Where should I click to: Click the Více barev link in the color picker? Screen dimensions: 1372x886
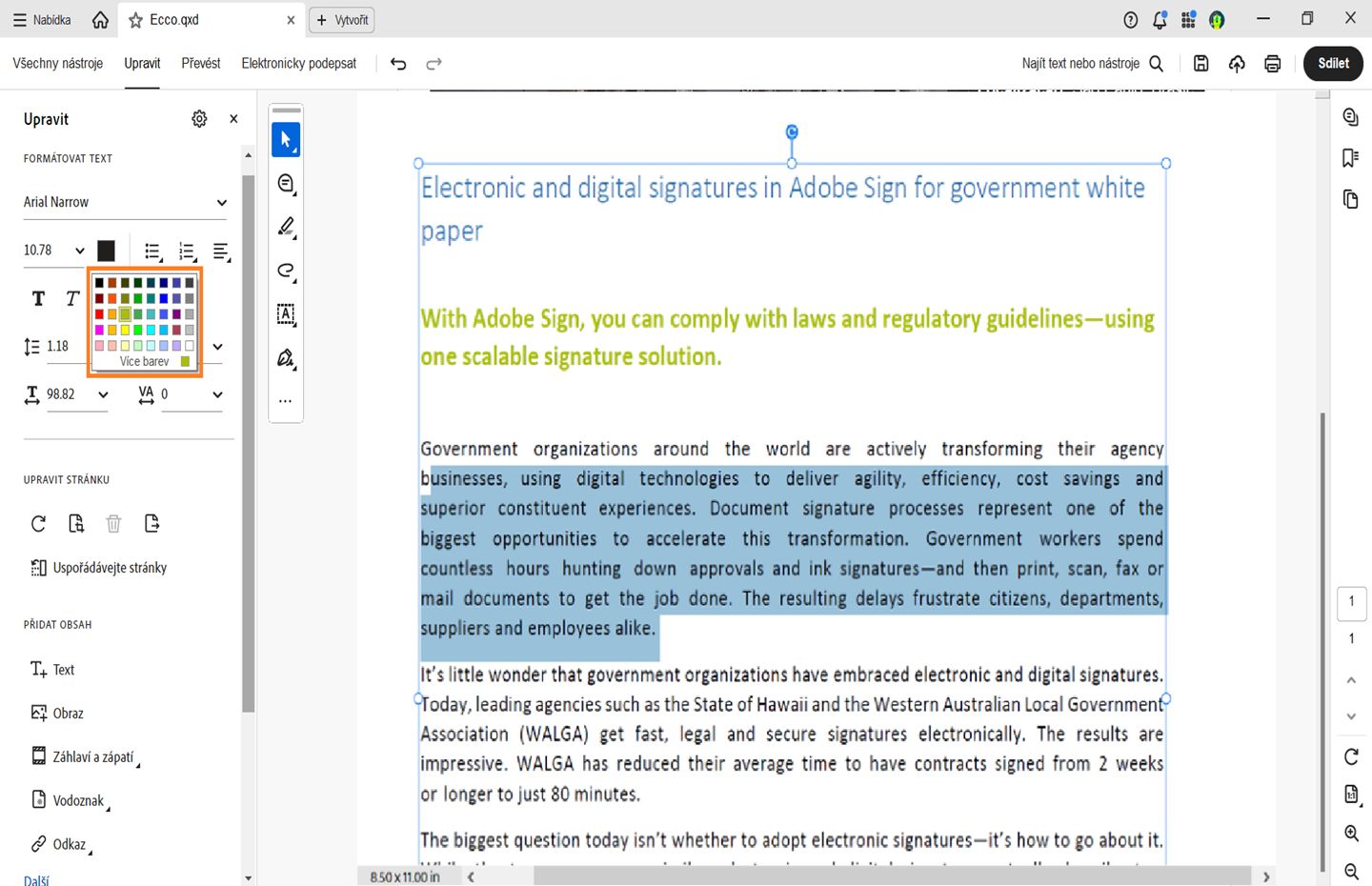(144, 361)
